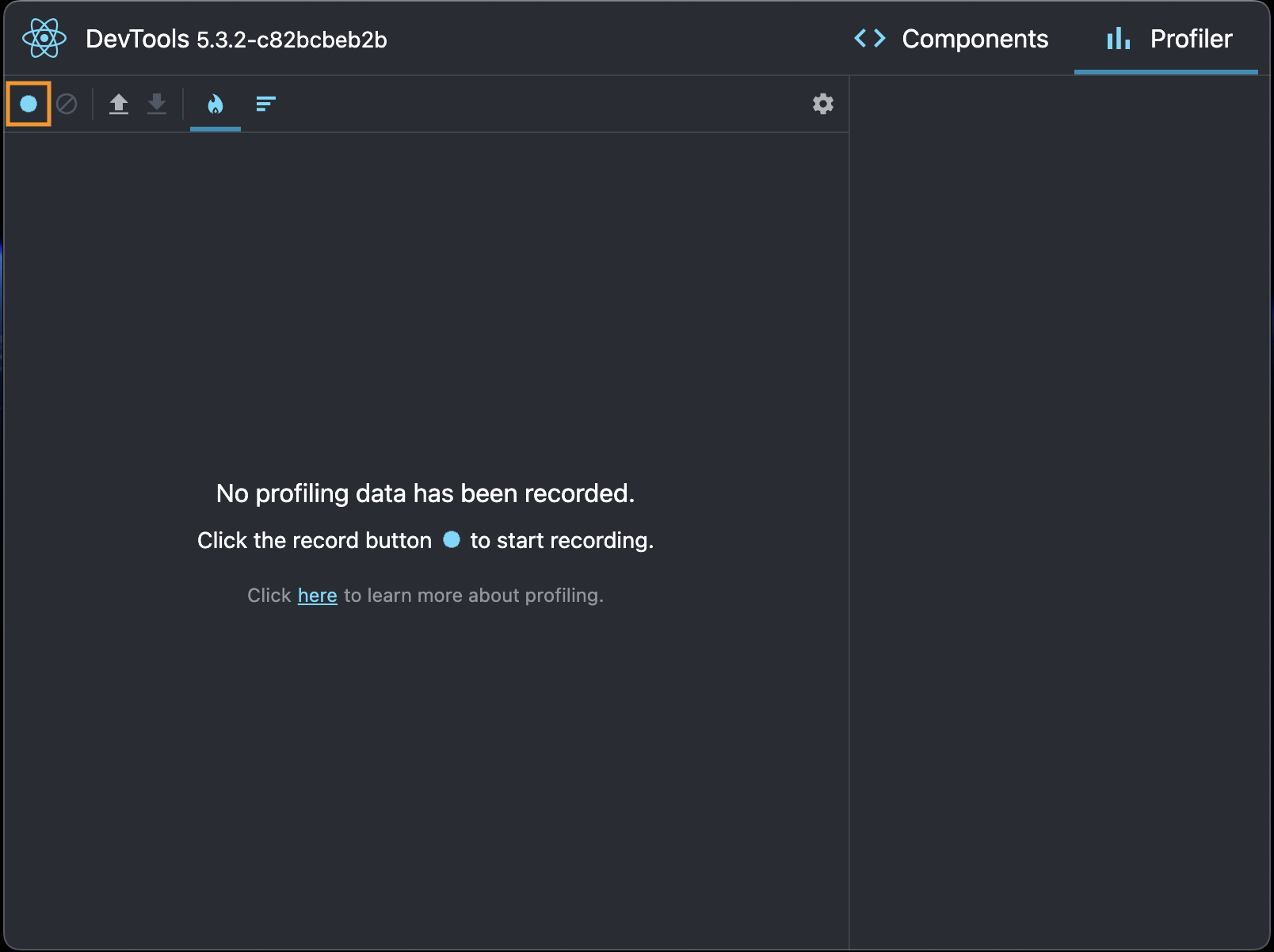Viewport: 1274px width, 952px height.
Task: Save the profile using the download arrow
Action: [x=157, y=104]
